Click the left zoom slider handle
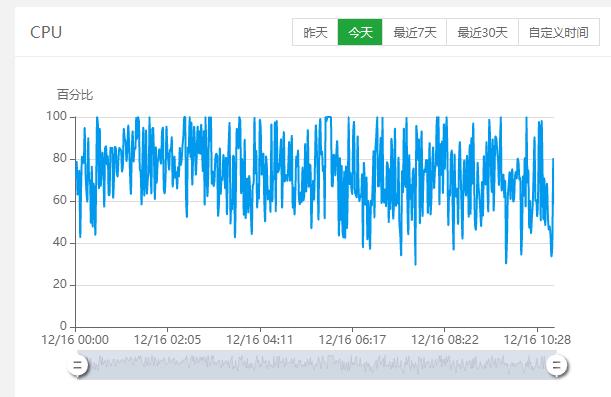Screen dimensions: 611x397 pyautogui.click(x=78, y=365)
